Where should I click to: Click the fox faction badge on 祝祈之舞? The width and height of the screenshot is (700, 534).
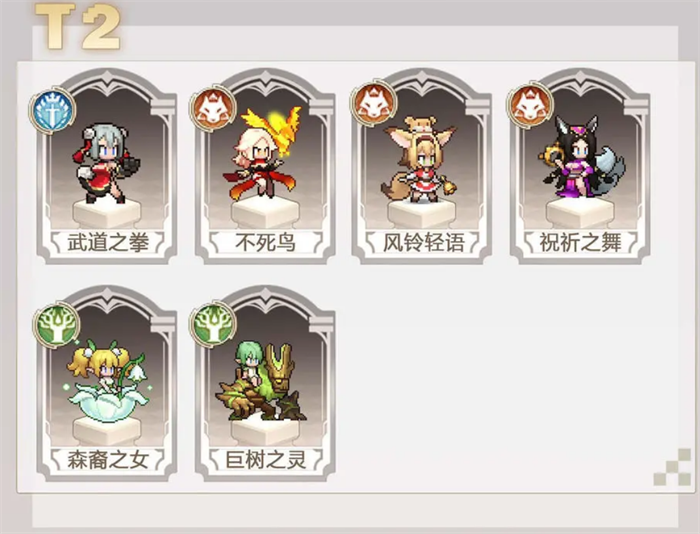530,106
